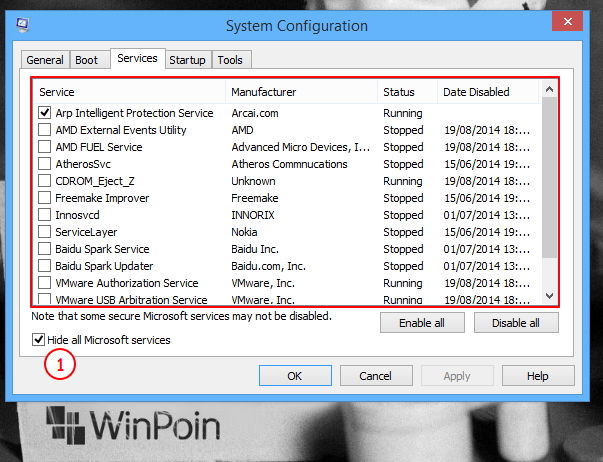Switch to the General tab
Viewport: 603px width, 462px height.
point(45,60)
